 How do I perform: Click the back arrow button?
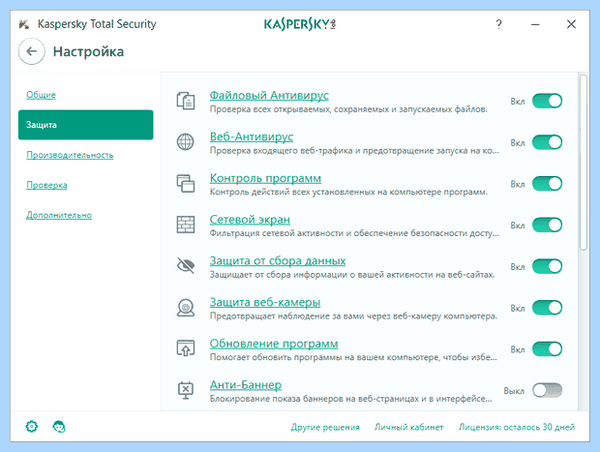(x=31, y=51)
